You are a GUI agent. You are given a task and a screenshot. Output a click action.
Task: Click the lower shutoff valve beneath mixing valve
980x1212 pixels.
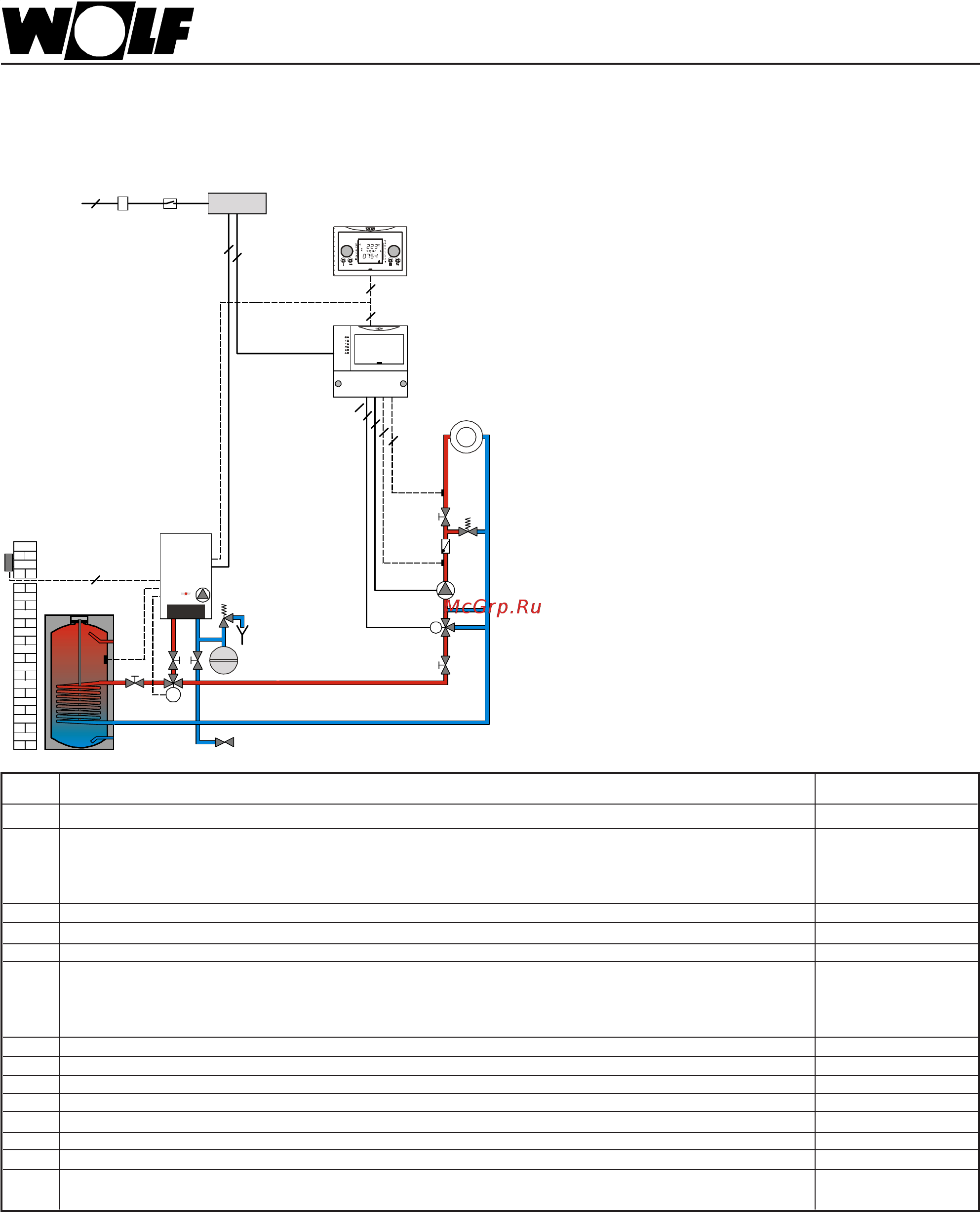pyautogui.click(x=445, y=665)
